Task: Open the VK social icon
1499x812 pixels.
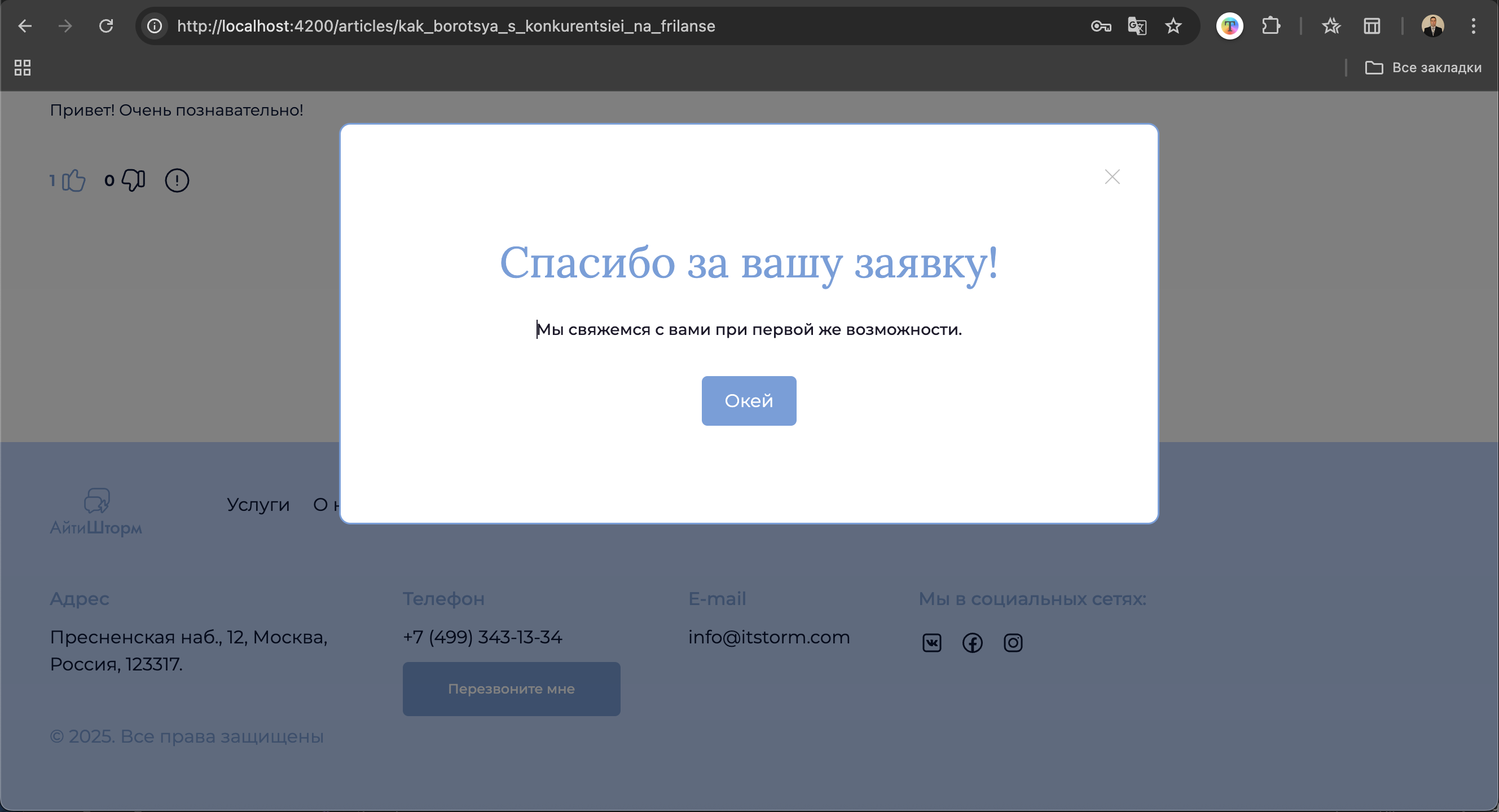Action: point(931,643)
